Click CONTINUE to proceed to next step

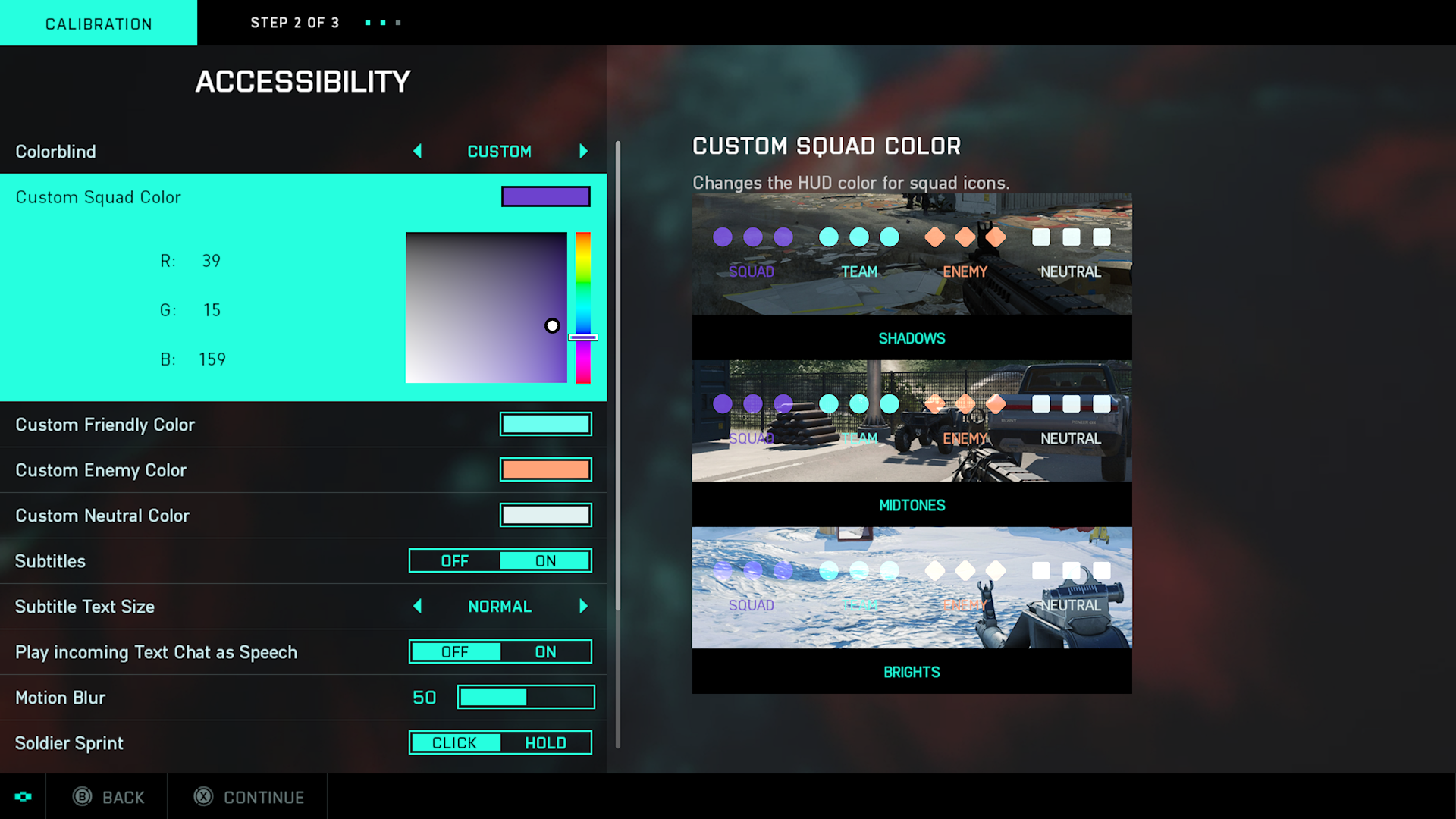pyautogui.click(x=263, y=796)
